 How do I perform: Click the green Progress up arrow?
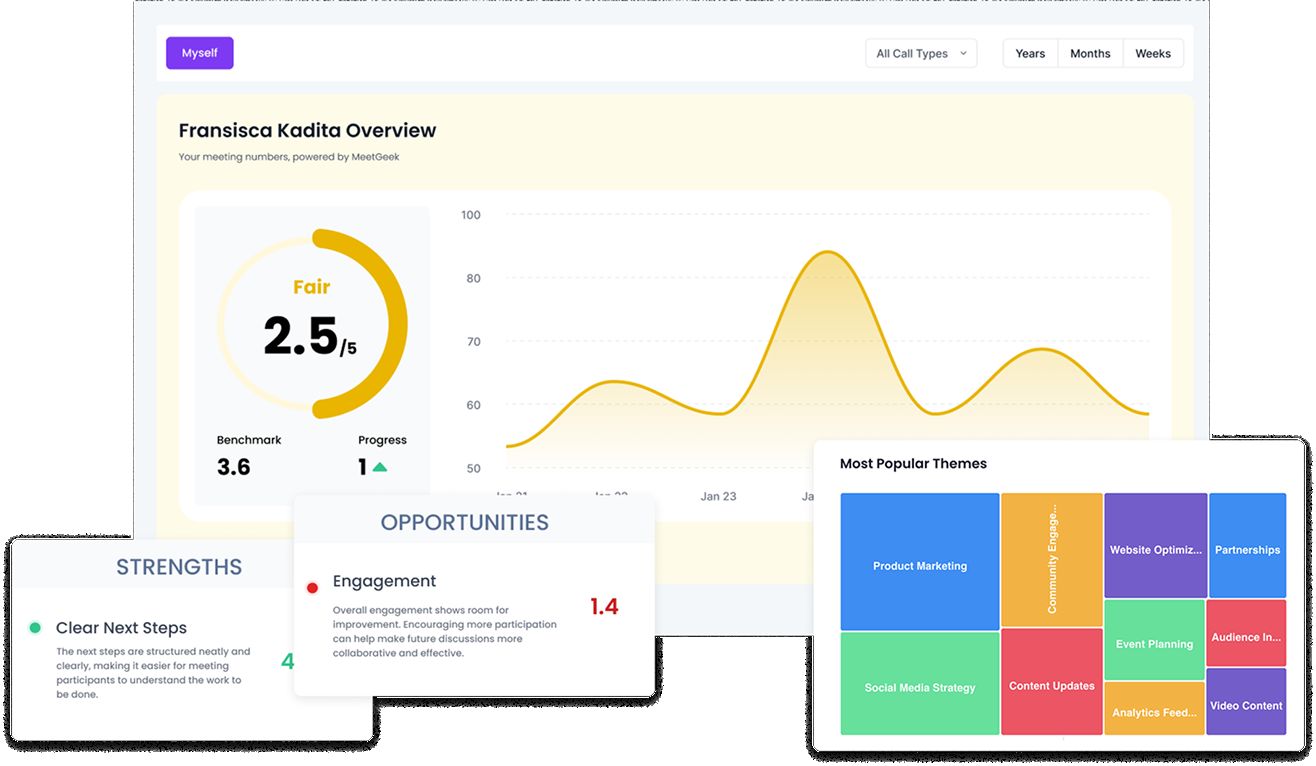380,467
